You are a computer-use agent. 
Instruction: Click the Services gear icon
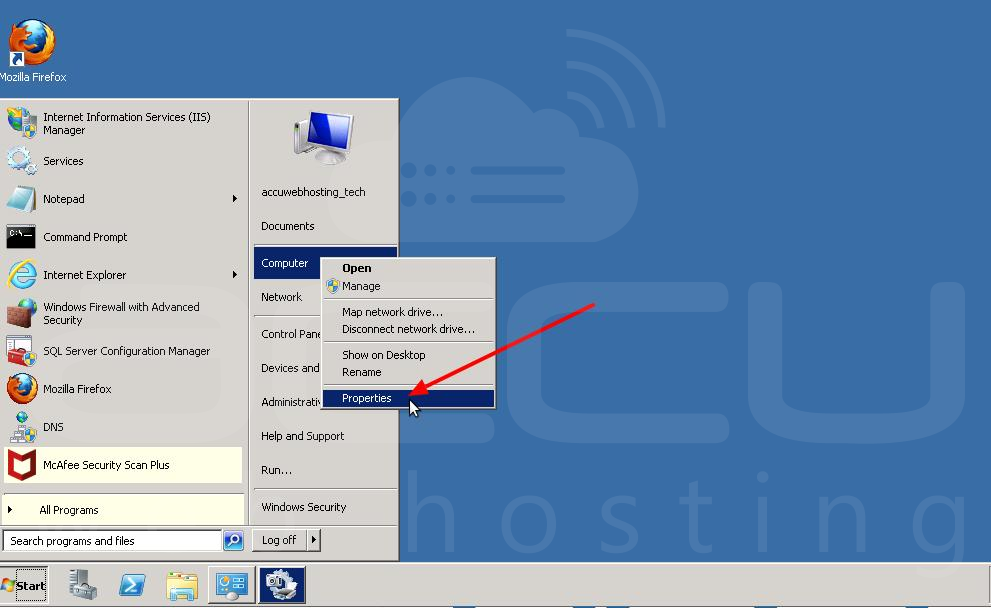coord(21,161)
